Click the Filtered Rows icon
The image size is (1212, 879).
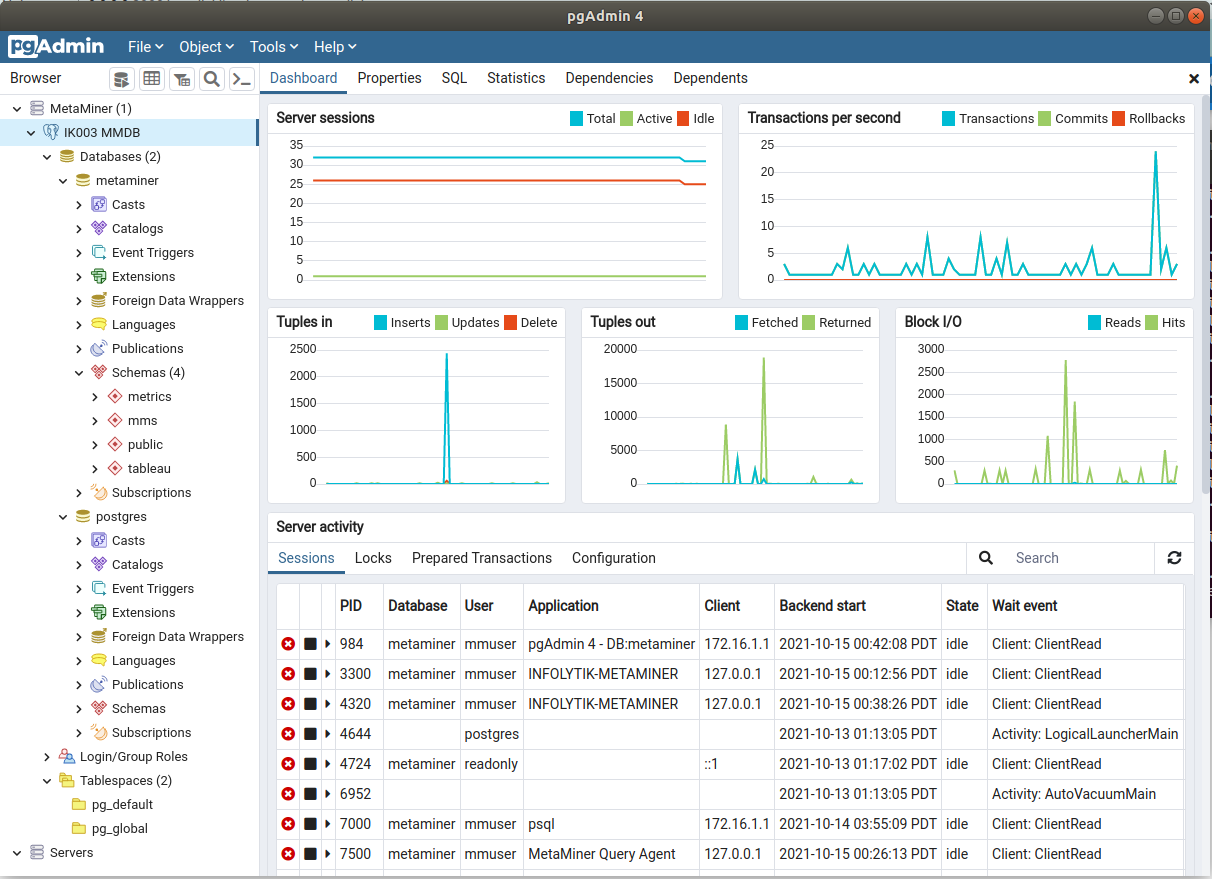(x=182, y=79)
